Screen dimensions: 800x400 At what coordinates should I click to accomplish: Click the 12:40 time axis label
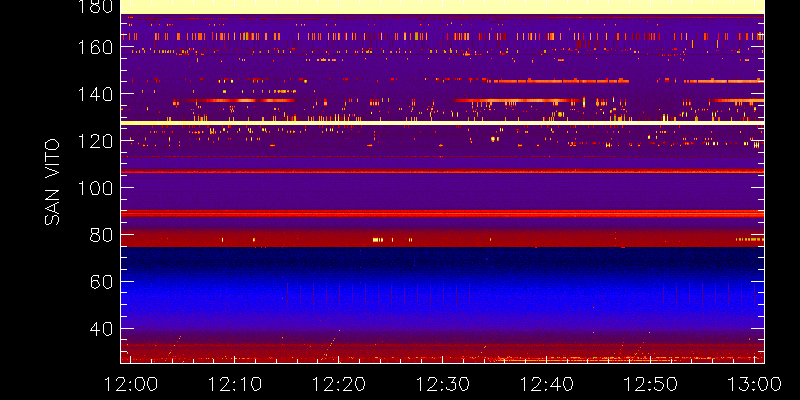tap(546, 384)
